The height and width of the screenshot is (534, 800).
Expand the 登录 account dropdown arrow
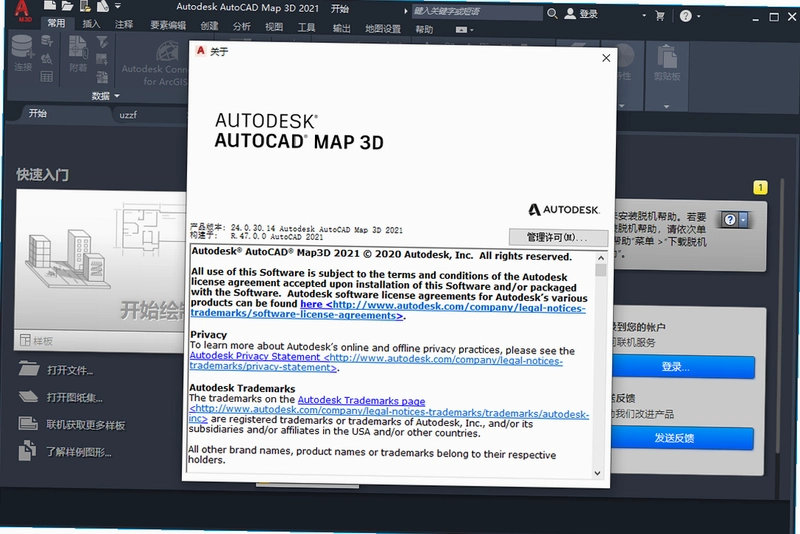644,15
